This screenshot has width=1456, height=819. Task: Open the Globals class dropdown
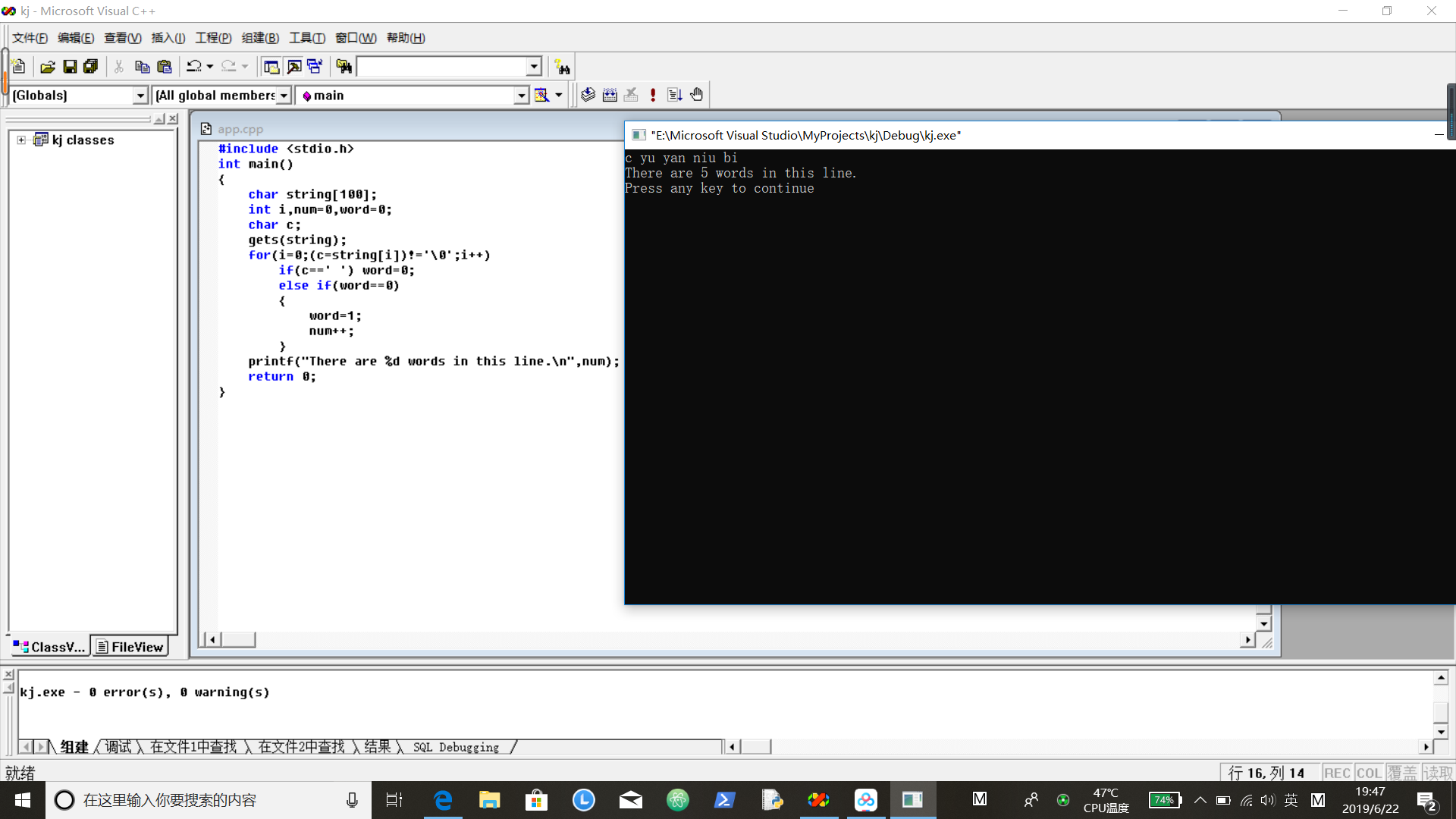point(140,96)
